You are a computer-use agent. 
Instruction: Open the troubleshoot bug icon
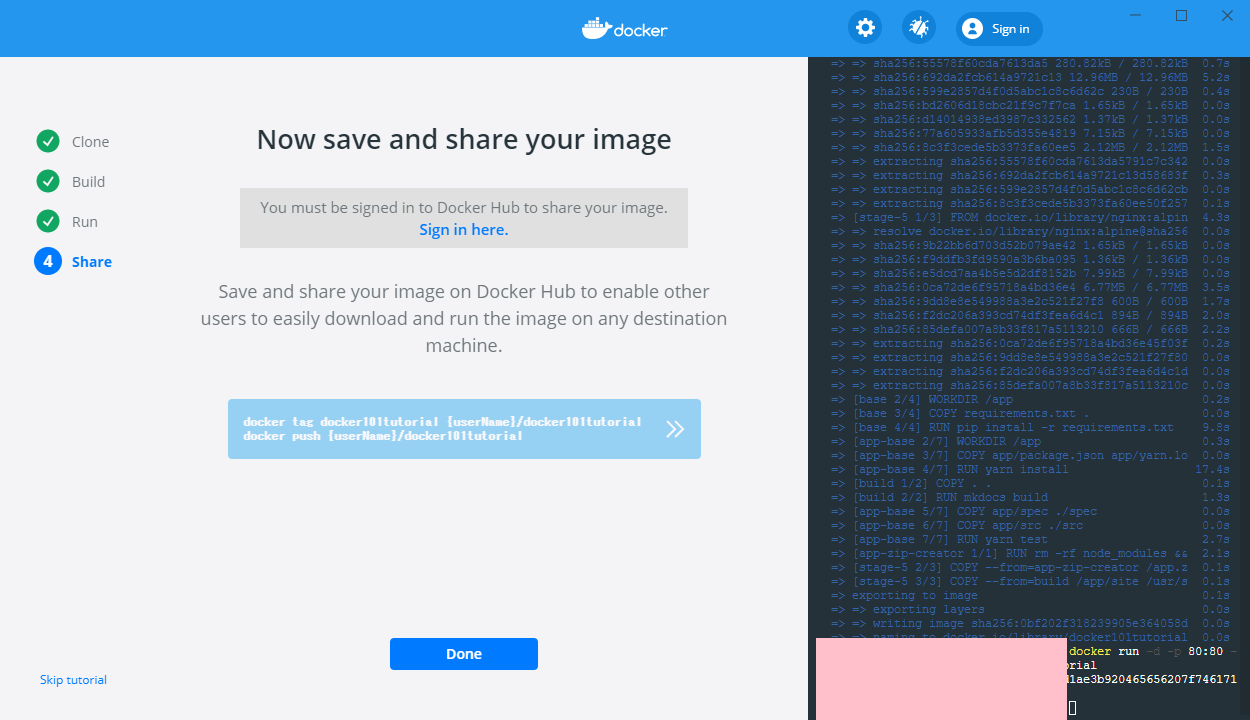pyautogui.click(x=919, y=28)
